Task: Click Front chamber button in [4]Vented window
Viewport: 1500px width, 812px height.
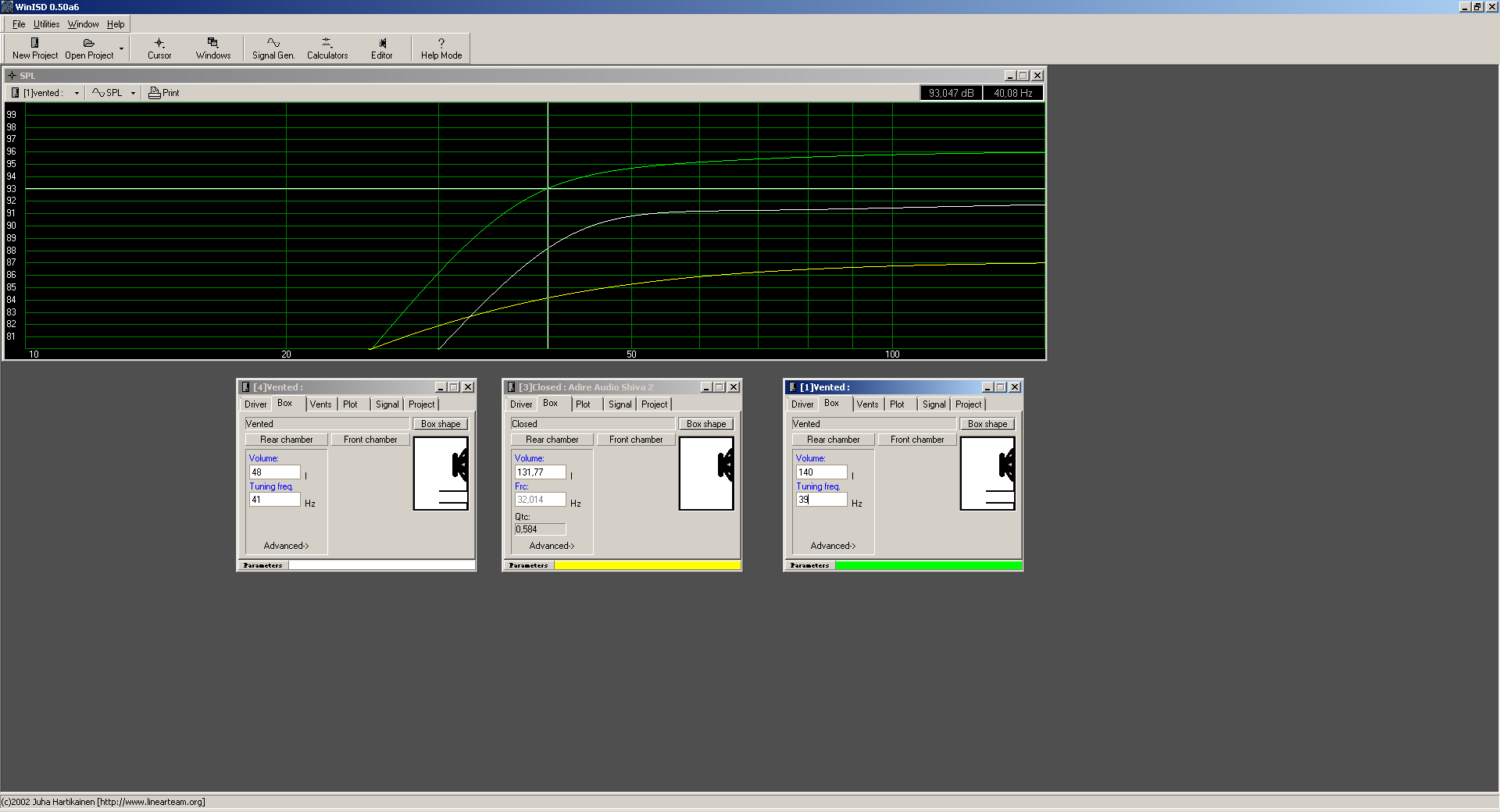Action: pos(370,440)
